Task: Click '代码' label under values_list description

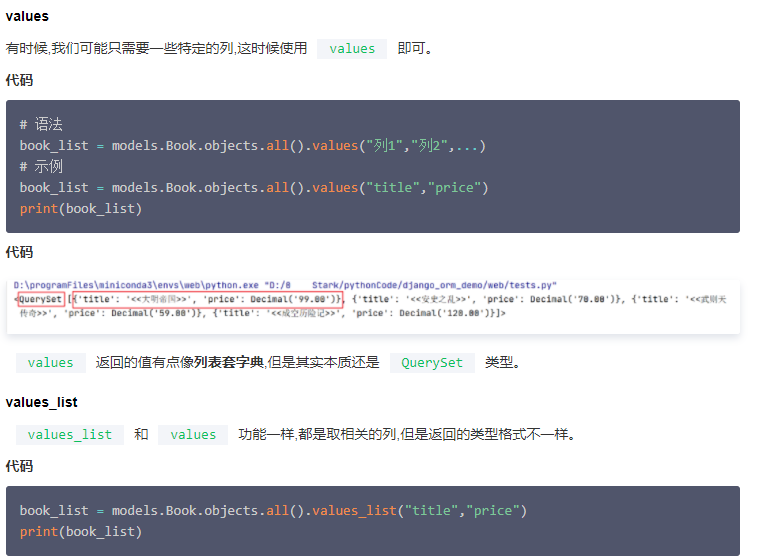Action: 19,466
